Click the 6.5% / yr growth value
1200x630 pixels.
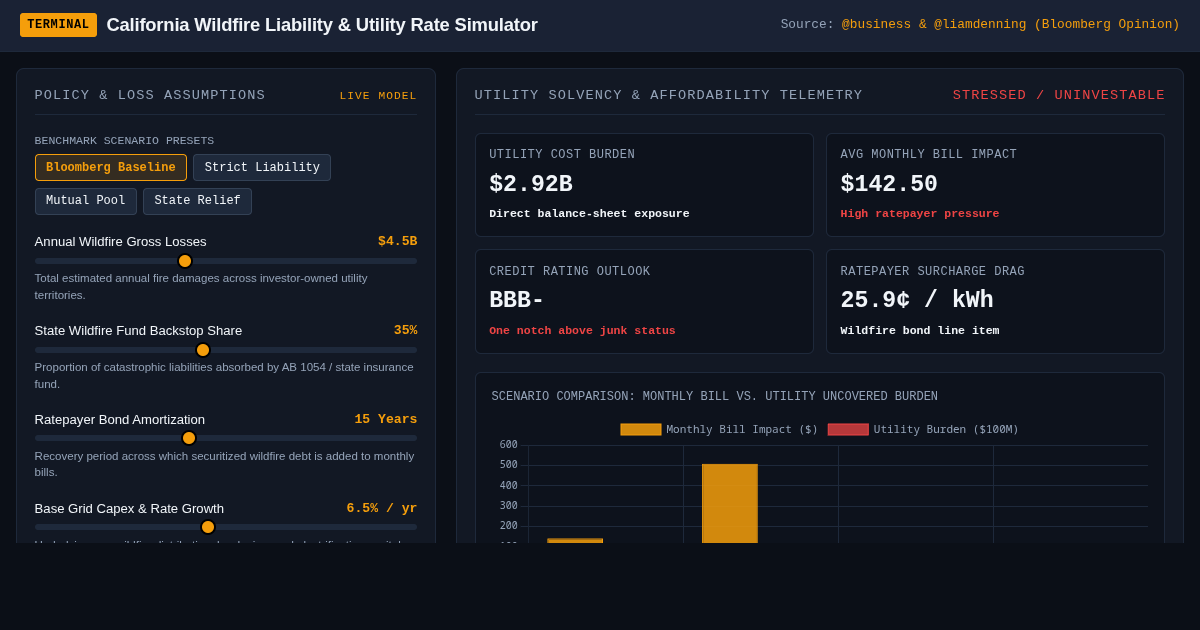click(382, 508)
